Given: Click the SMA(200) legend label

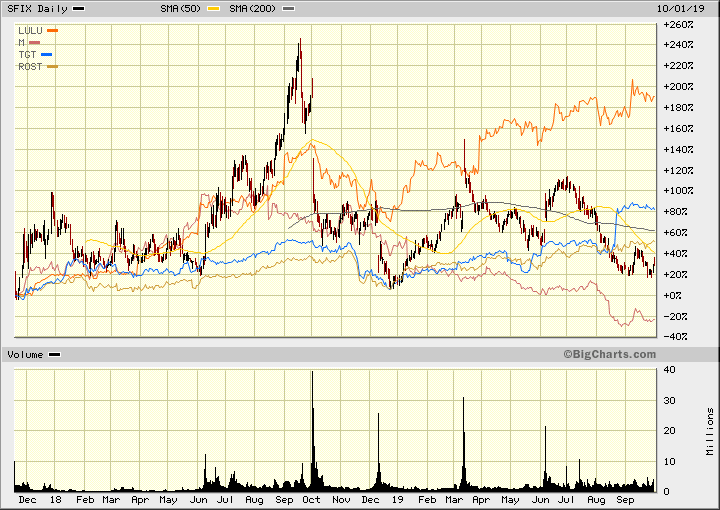Looking at the screenshot, I should pyautogui.click(x=253, y=9).
